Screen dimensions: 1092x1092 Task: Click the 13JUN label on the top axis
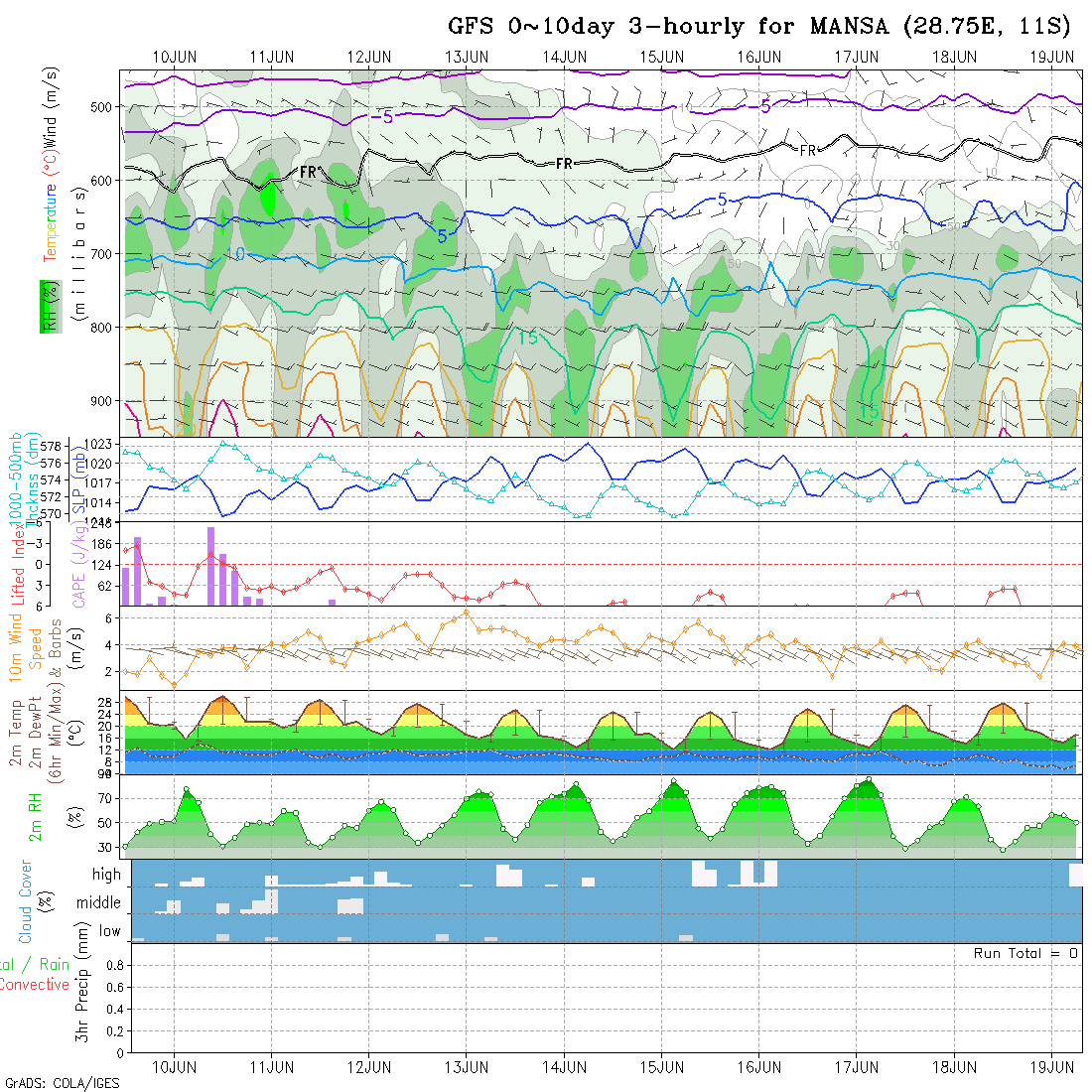[467, 58]
